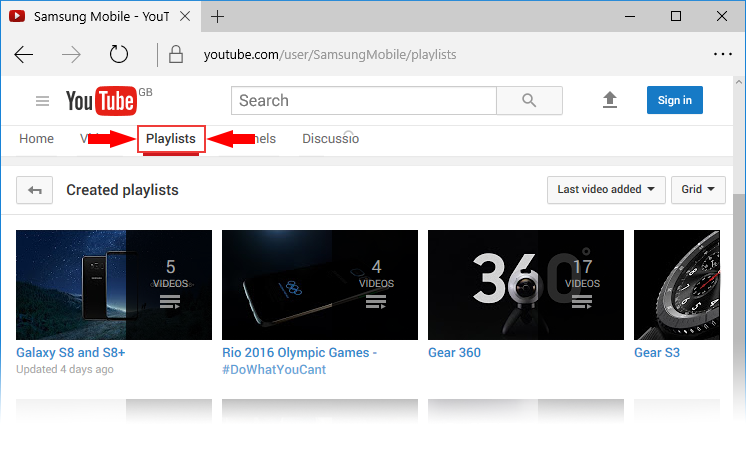Screen dimensions: 746x458
Task: Click the Gear S3 title link
Action: tap(657, 352)
